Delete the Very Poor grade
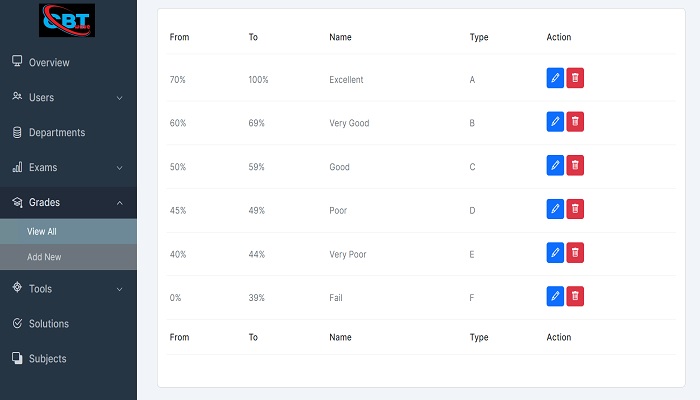 pos(575,253)
